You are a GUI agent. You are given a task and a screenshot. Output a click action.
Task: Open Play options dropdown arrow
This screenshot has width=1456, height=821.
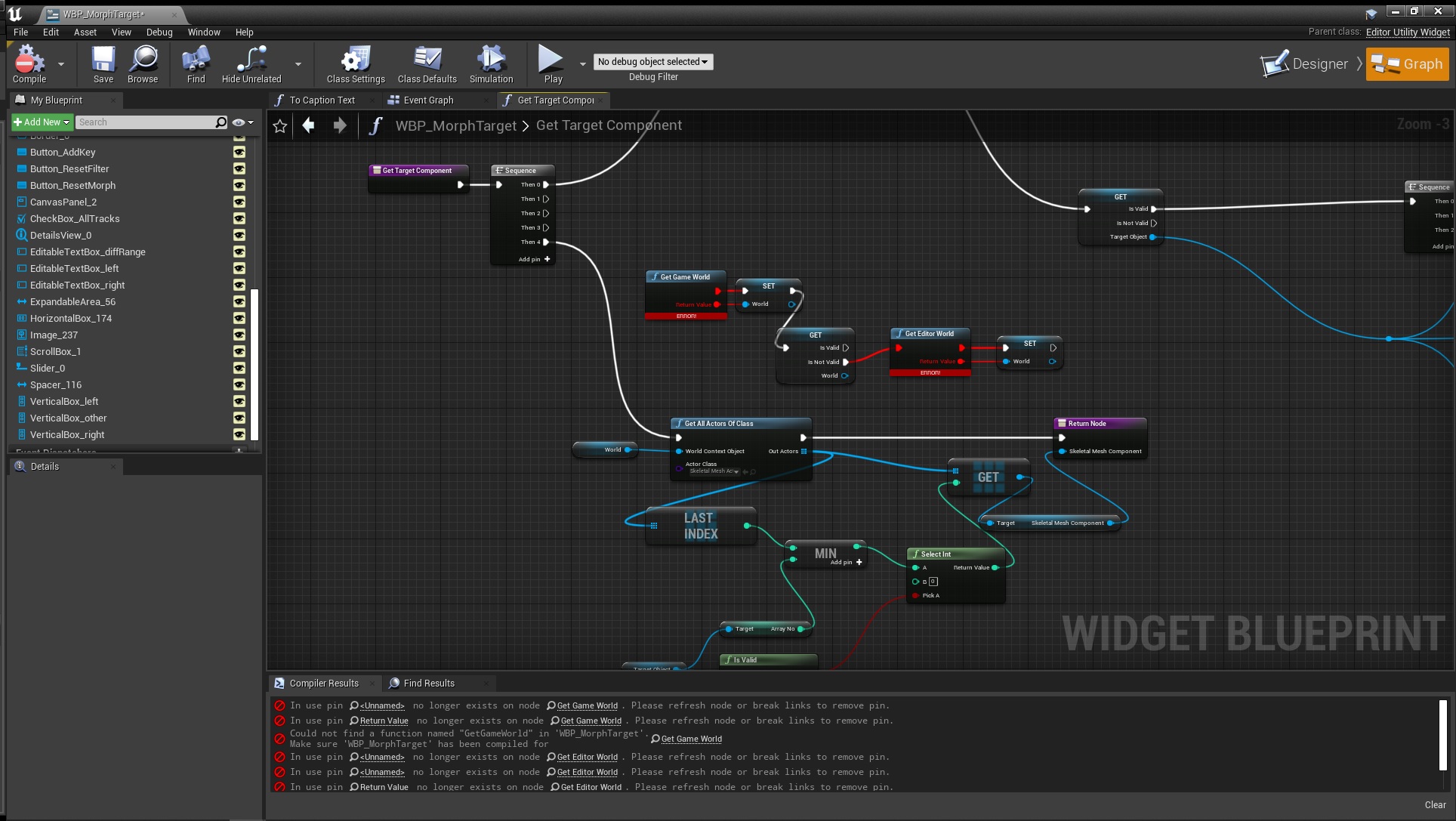(582, 64)
